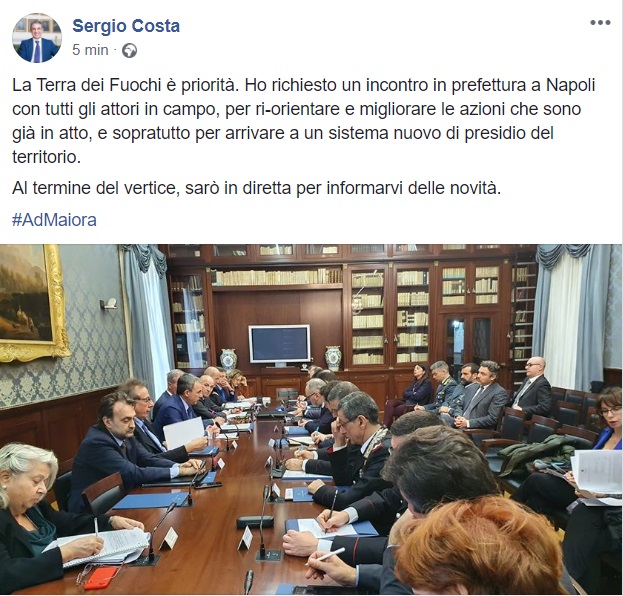This screenshot has width=623, height=596.
Task: Click the ceramic vase right of the monitor
Action: [333, 358]
